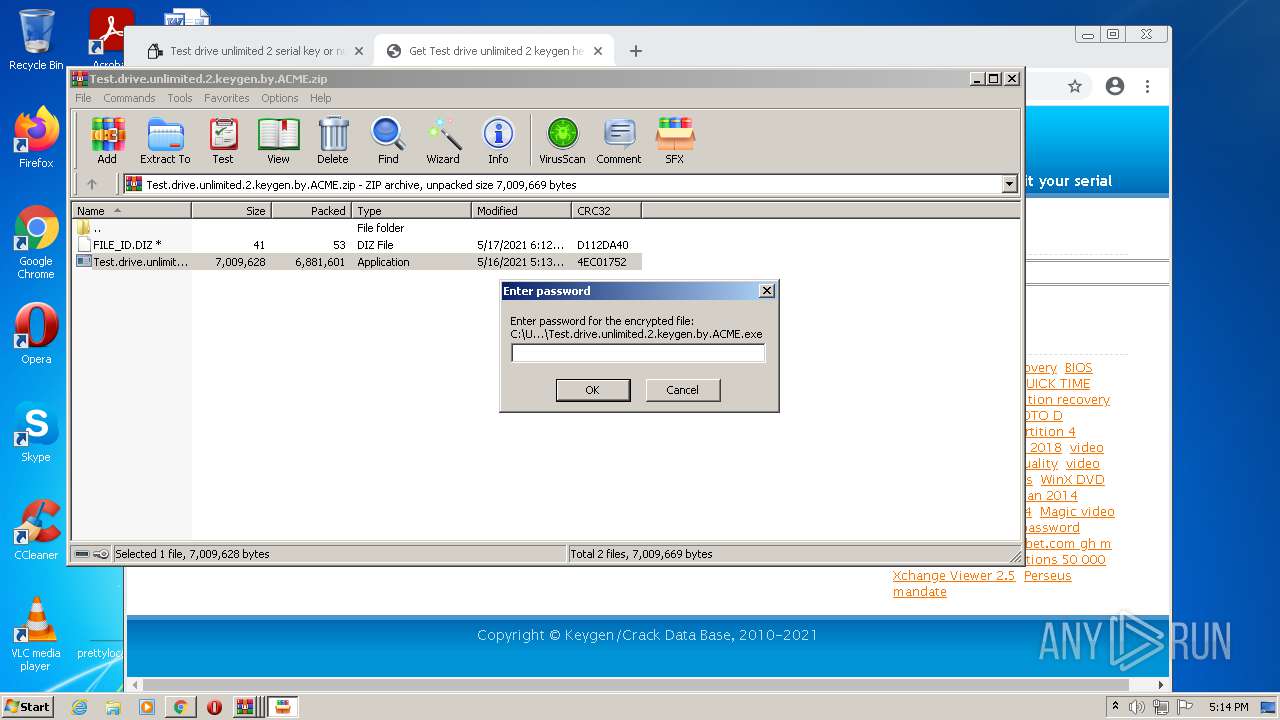1280x720 pixels.
Task: Click the View toolbar icon
Action: click(x=278, y=140)
